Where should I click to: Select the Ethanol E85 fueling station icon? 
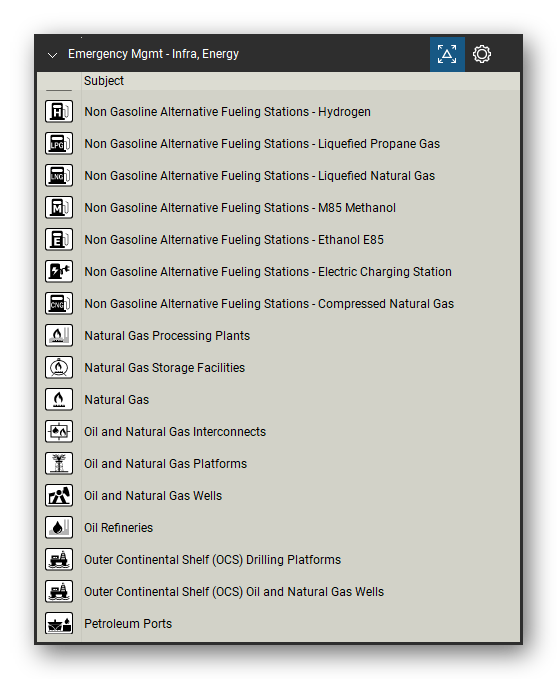pos(59,239)
